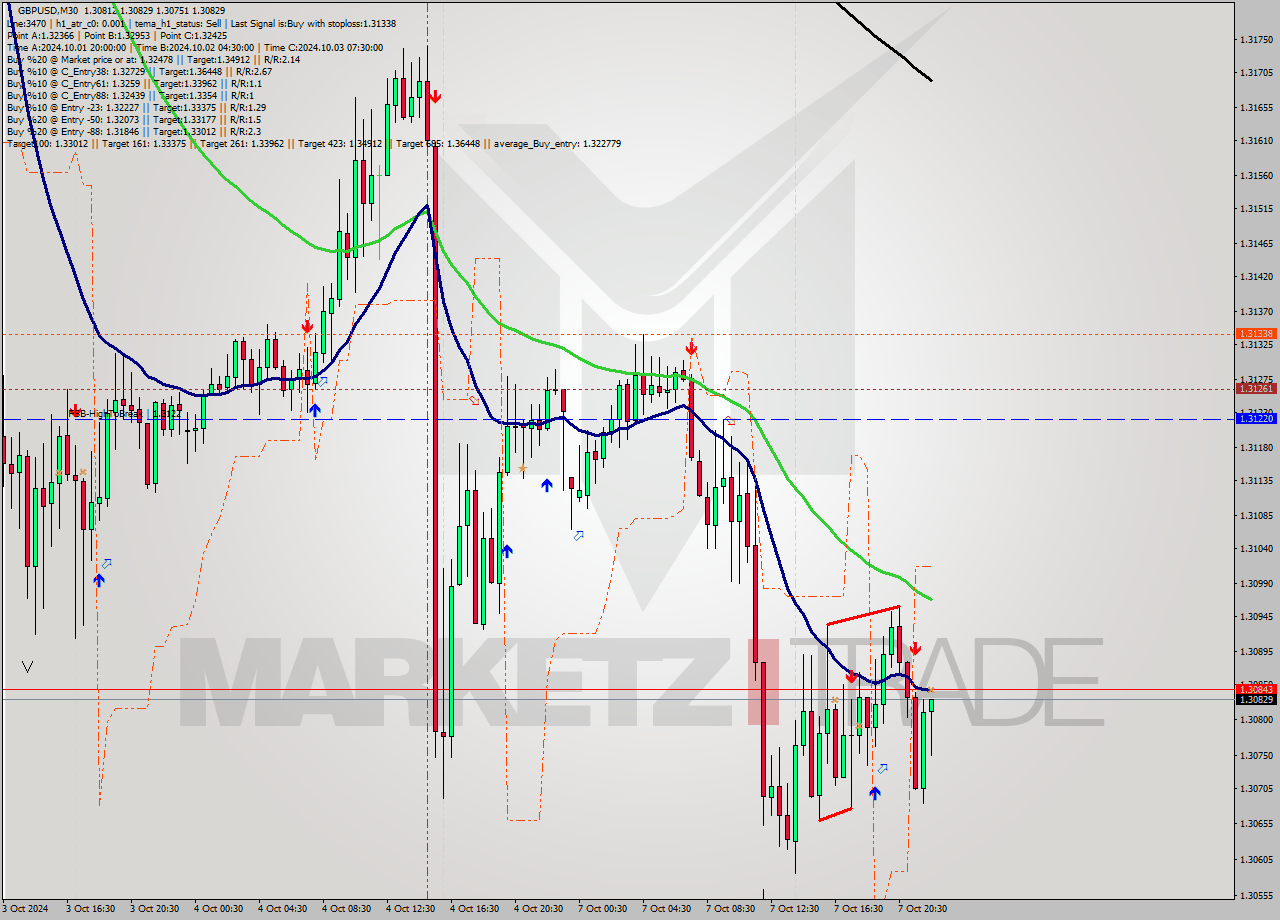Image resolution: width=1280 pixels, height=920 pixels.
Task: Click the '3 Oct 2024' date label
Action: (x=25, y=909)
